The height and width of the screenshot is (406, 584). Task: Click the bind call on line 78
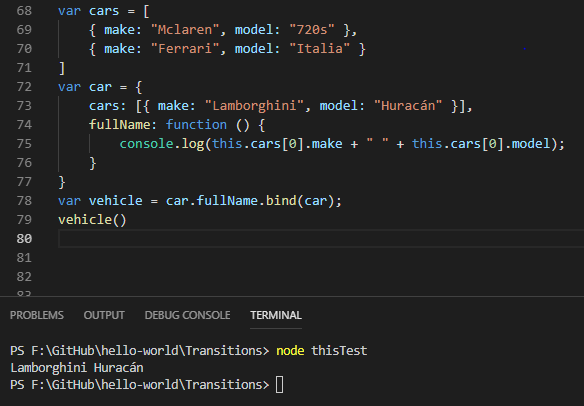[281, 201]
